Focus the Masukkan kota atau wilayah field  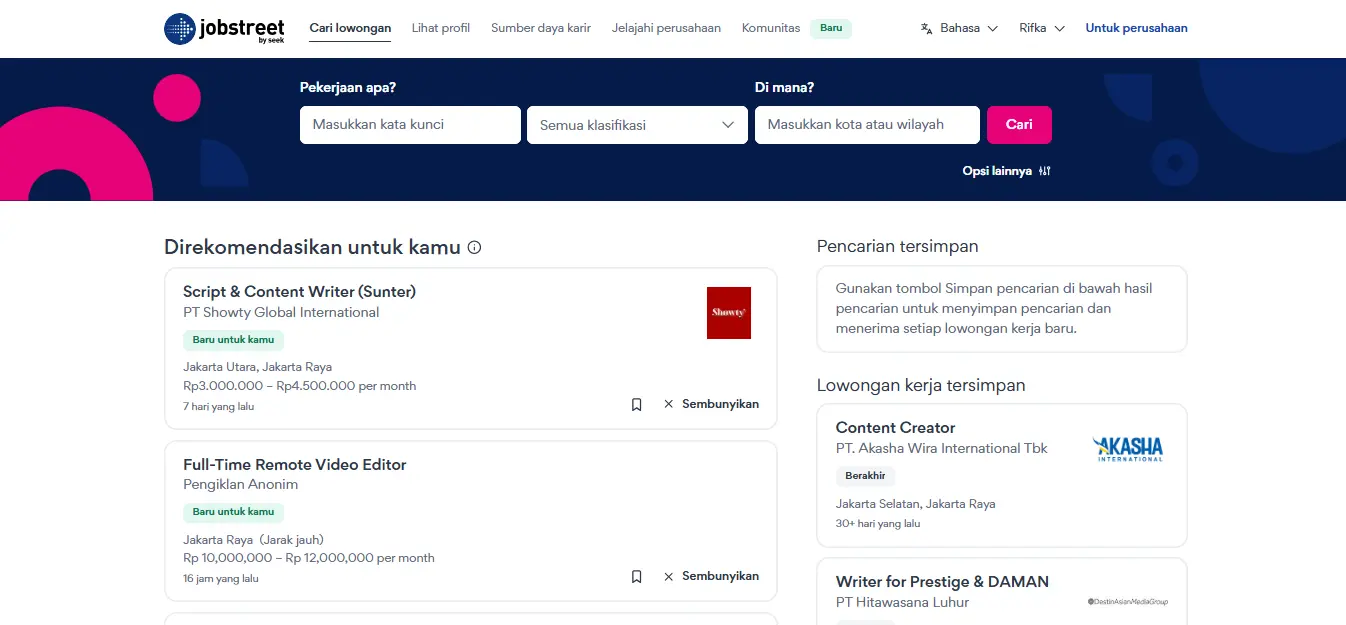click(x=867, y=125)
